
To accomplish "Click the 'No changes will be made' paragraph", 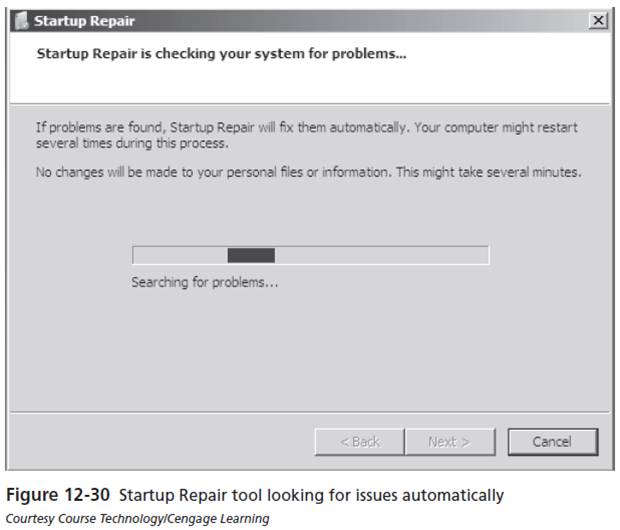I will (x=308, y=172).
